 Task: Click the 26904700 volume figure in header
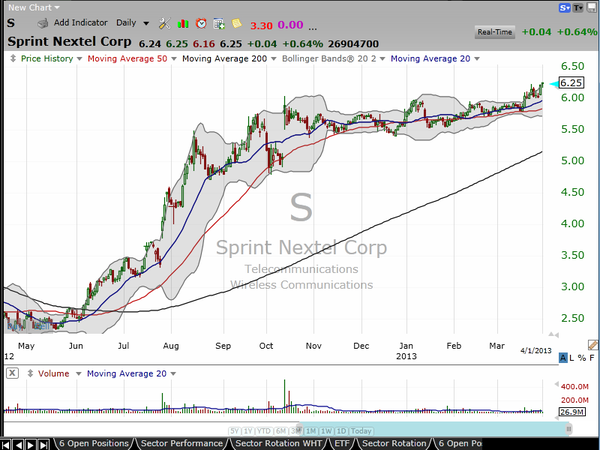click(x=353, y=44)
